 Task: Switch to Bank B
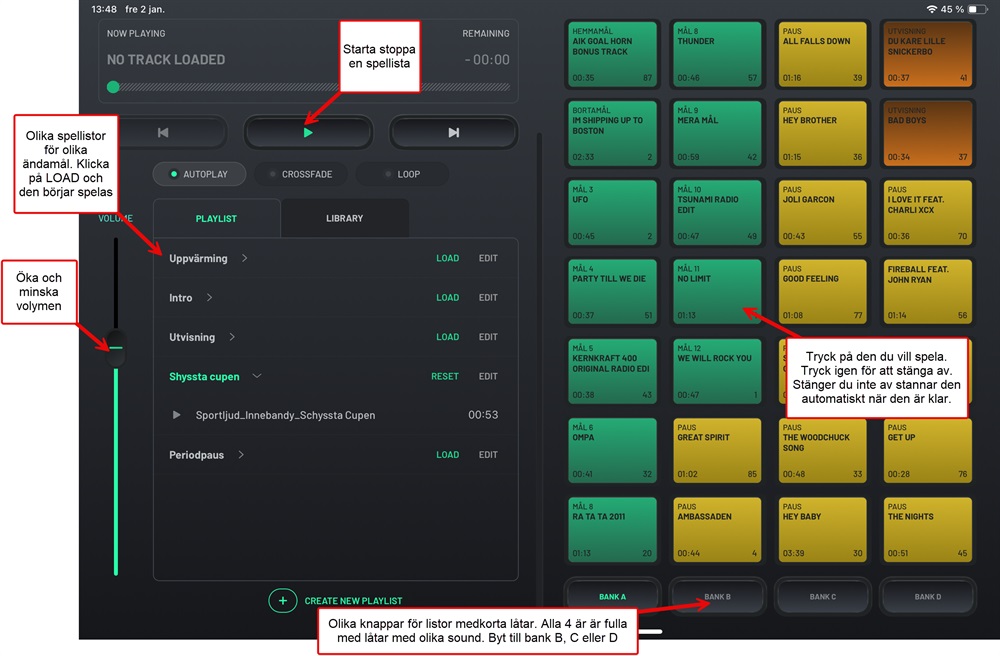pyautogui.click(x=717, y=597)
